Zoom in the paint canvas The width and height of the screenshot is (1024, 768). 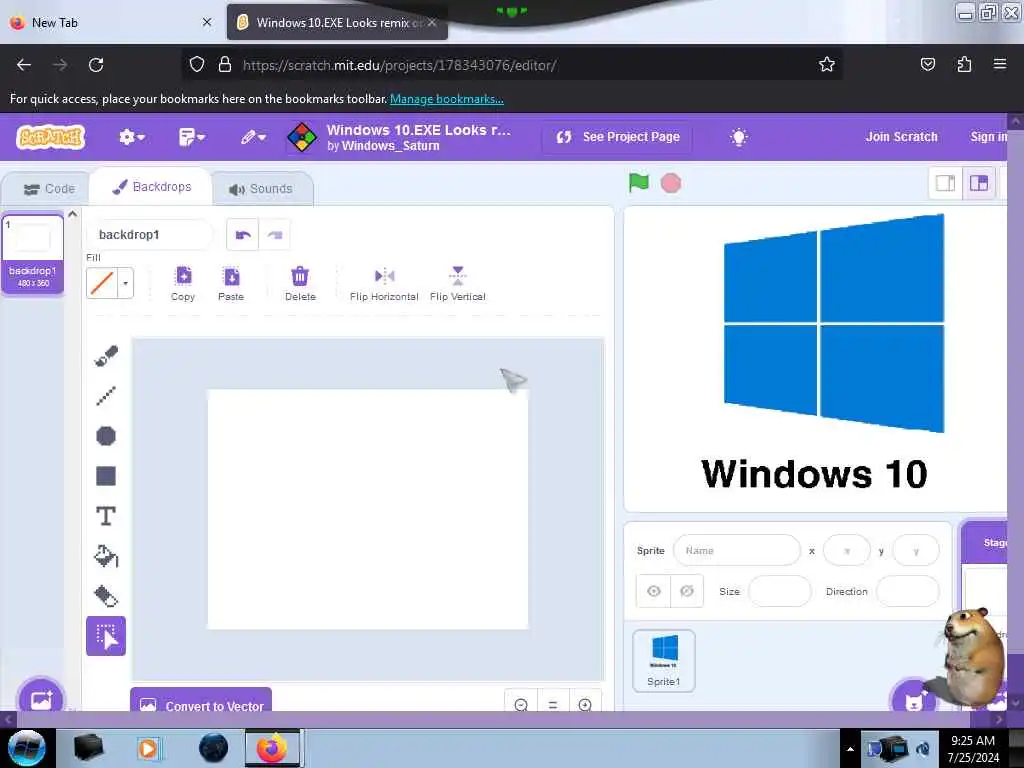pyautogui.click(x=585, y=705)
